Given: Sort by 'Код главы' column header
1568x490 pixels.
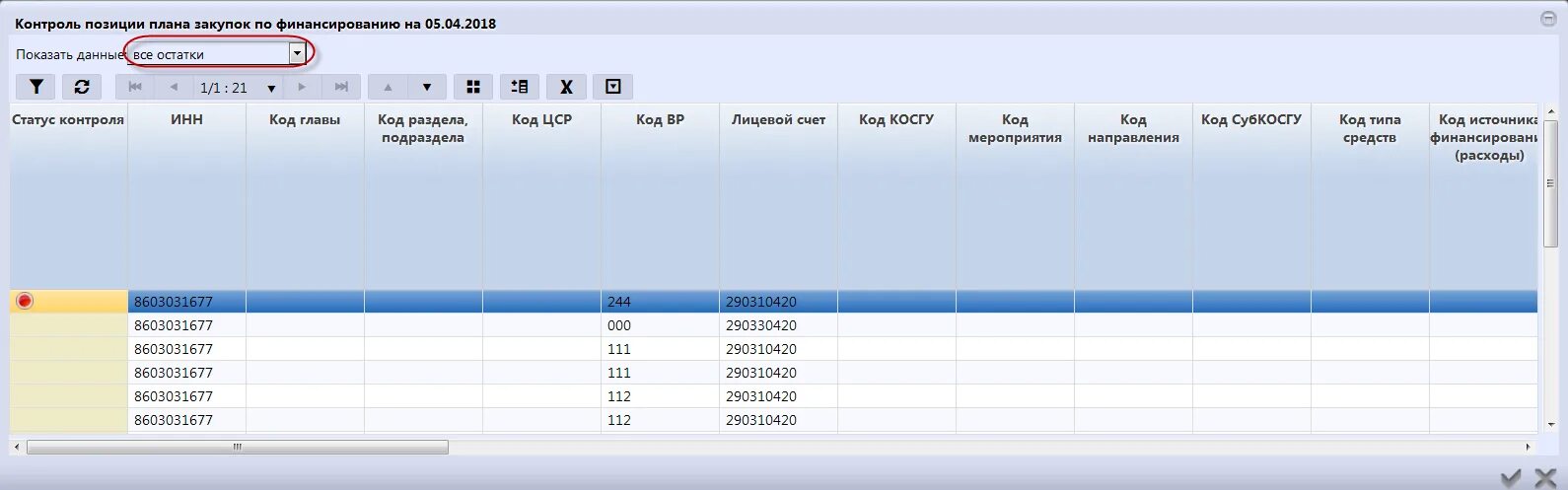Looking at the screenshot, I should point(305,195).
